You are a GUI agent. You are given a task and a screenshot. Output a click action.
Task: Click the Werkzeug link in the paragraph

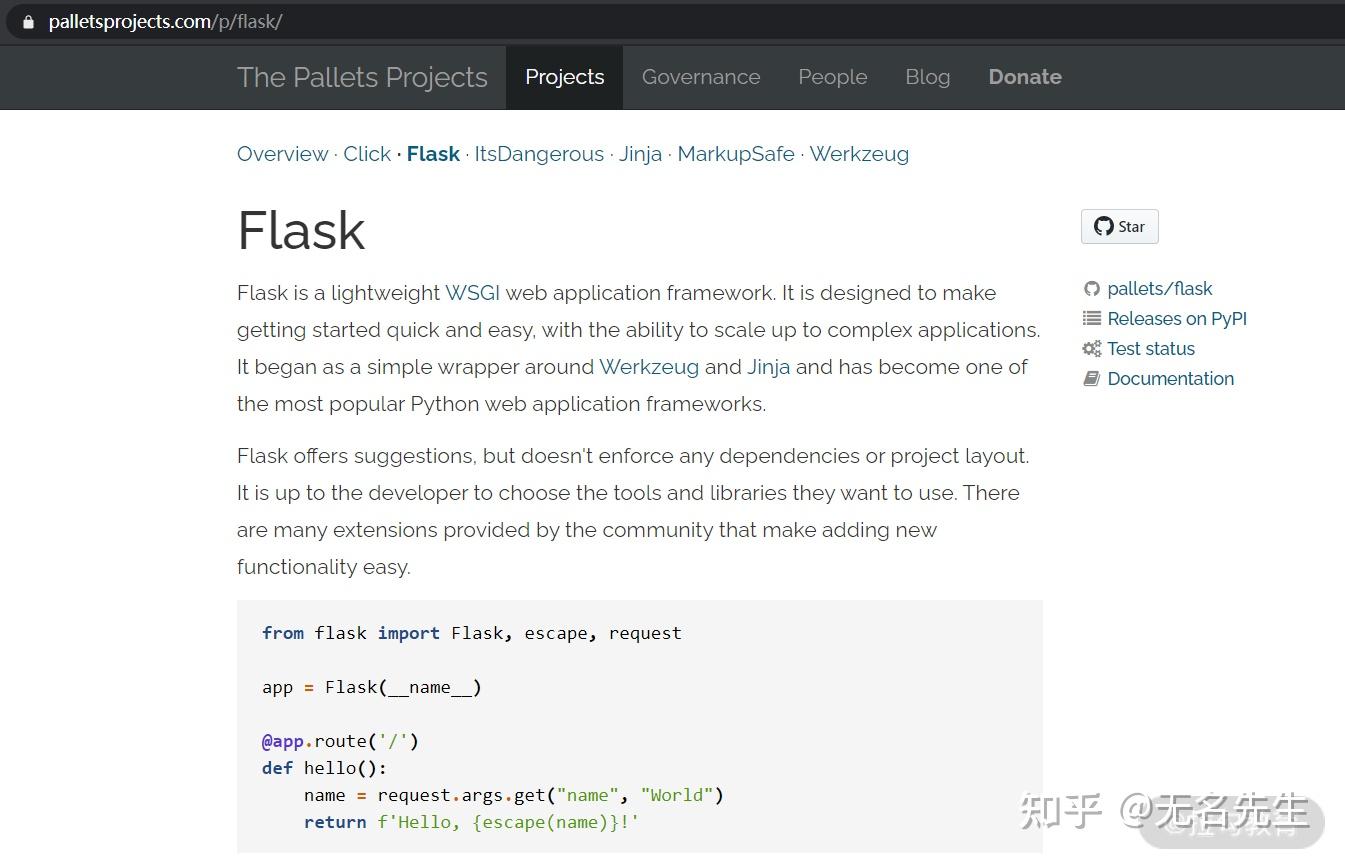648,367
